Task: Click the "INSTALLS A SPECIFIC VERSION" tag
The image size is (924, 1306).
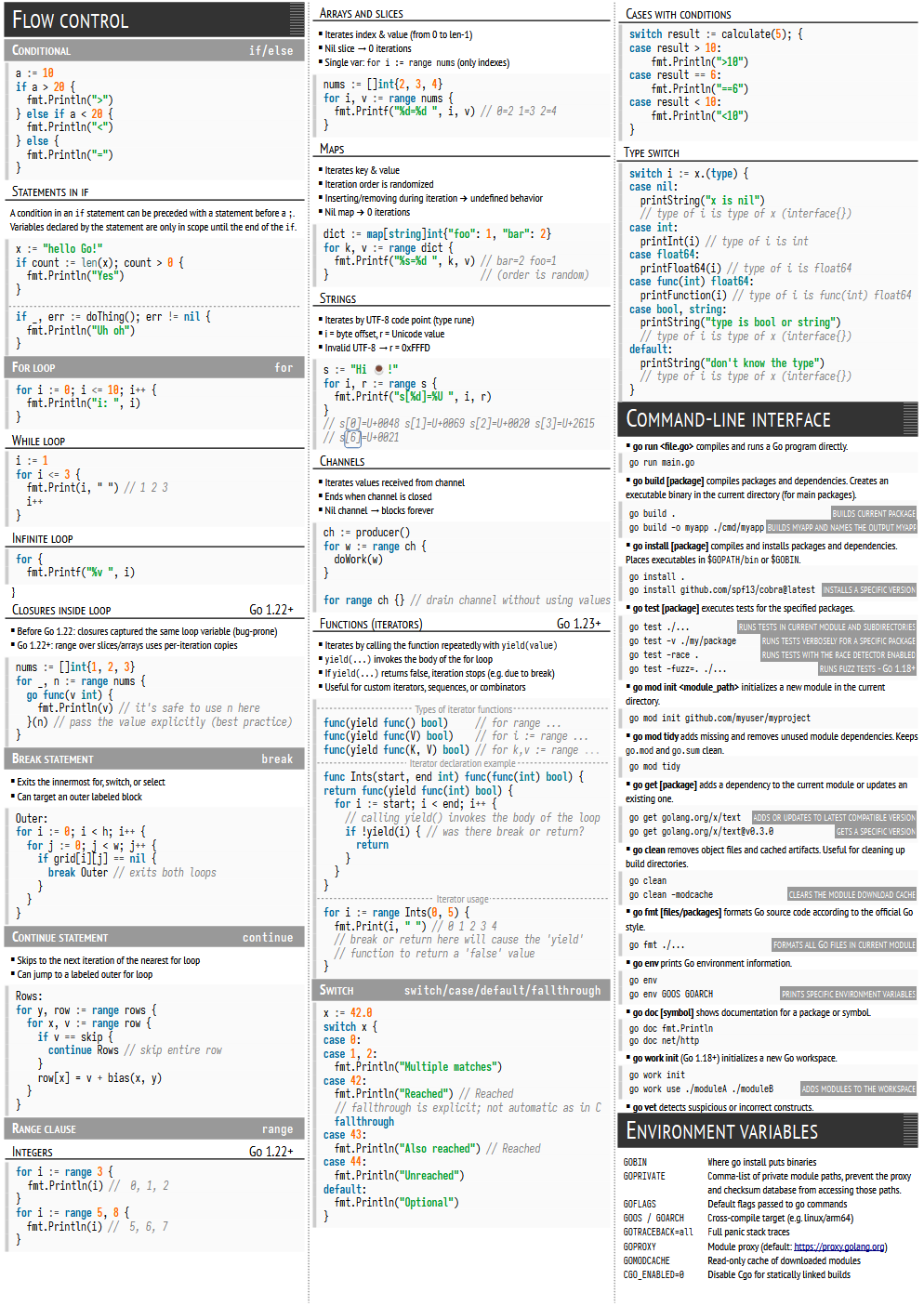Action: pyautogui.click(x=869, y=589)
